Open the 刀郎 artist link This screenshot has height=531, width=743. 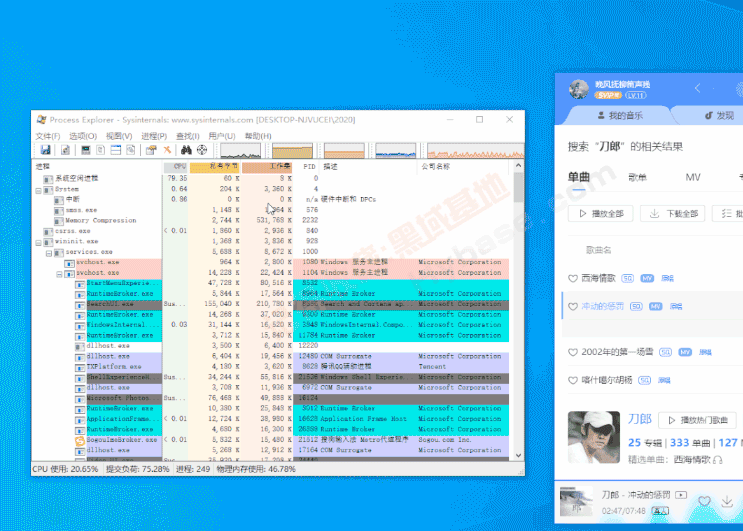tap(640, 419)
